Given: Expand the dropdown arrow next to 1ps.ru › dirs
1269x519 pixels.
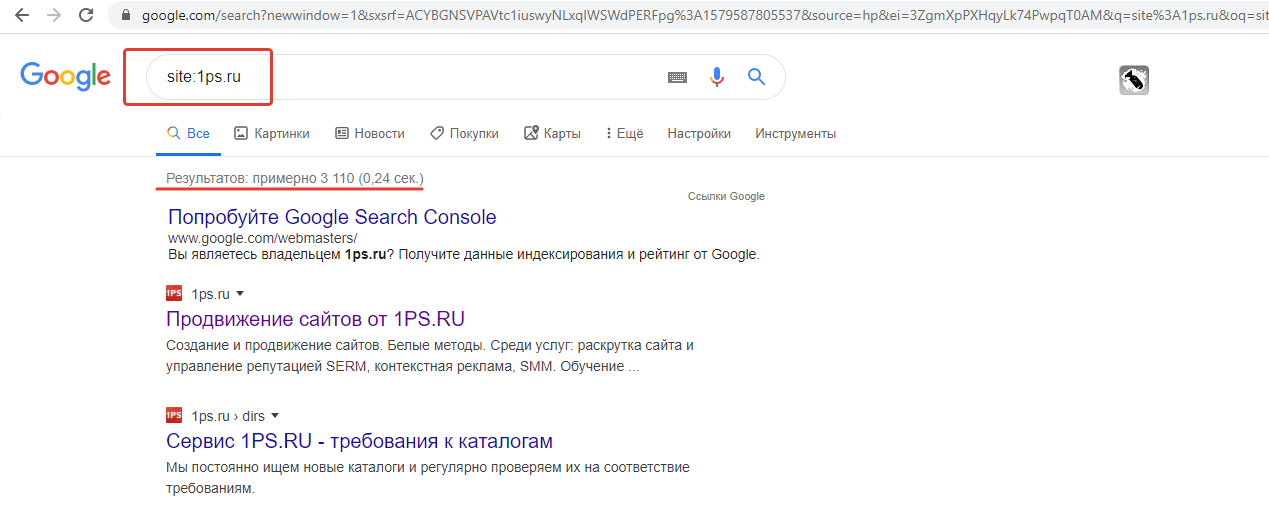Looking at the screenshot, I should coord(275,416).
